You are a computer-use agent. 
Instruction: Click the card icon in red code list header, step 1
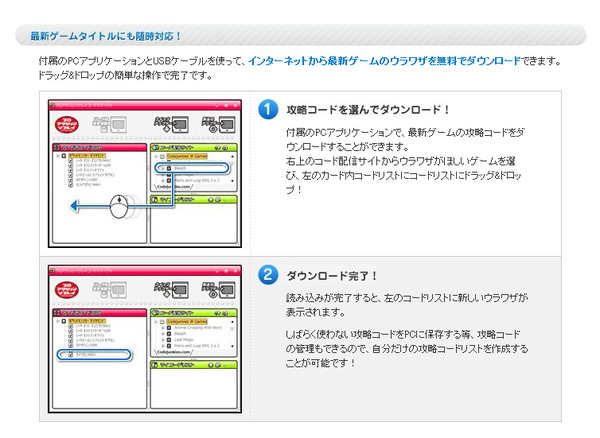57,147
